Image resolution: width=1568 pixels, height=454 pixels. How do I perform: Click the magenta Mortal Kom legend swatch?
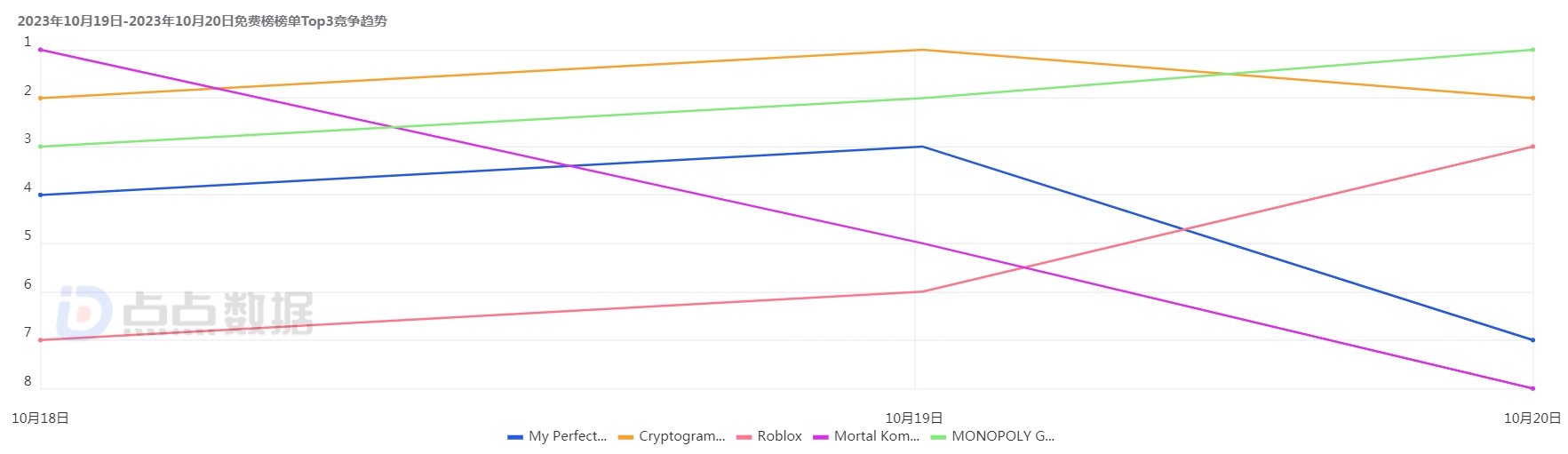point(821,437)
